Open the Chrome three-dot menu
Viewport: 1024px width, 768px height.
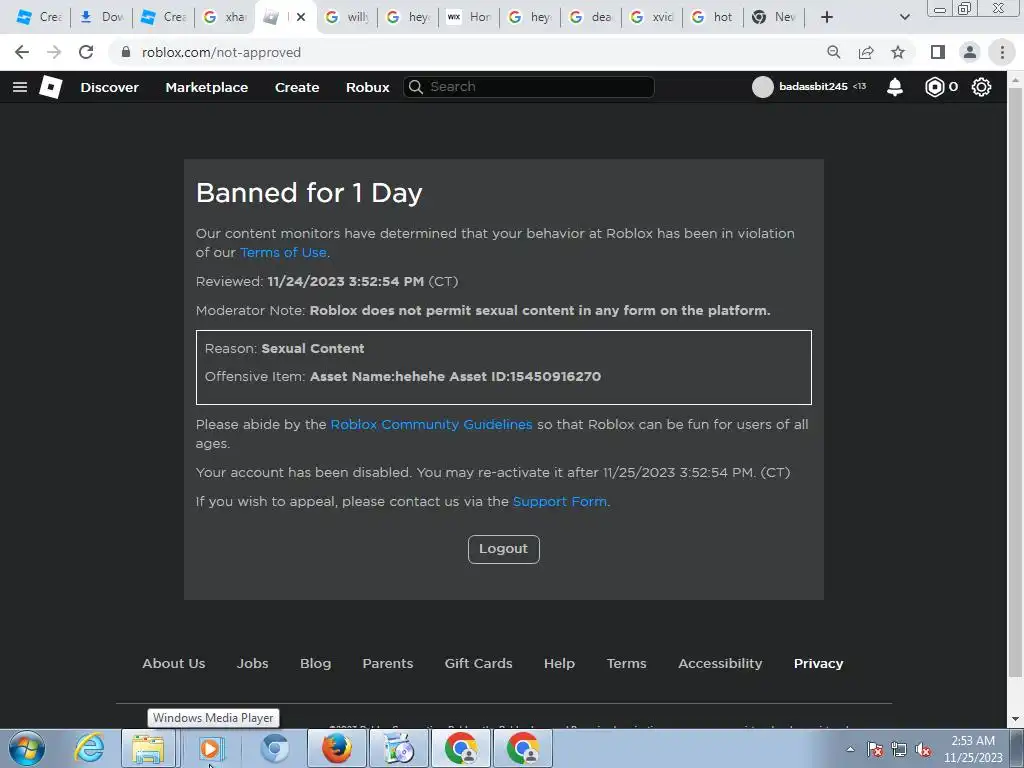[x=1002, y=52]
